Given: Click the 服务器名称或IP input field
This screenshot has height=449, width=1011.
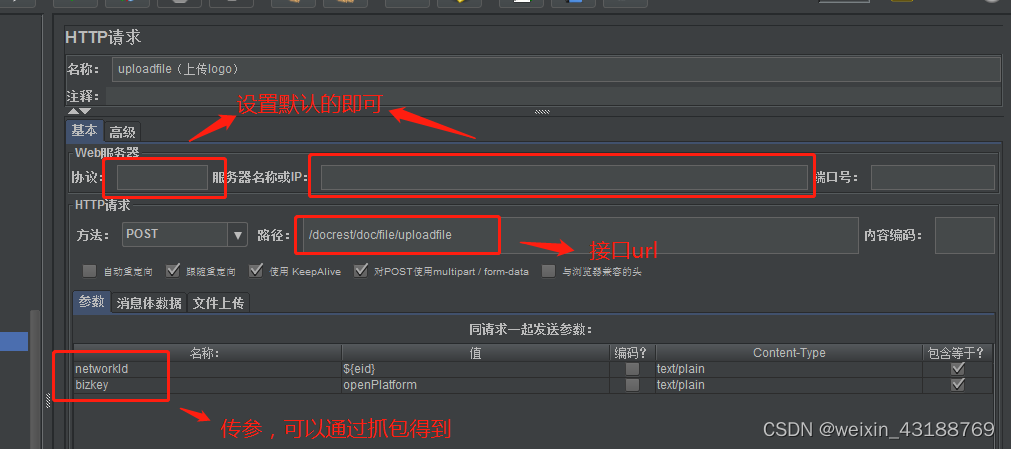Looking at the screenshot, I should click(x=564, y=177).
